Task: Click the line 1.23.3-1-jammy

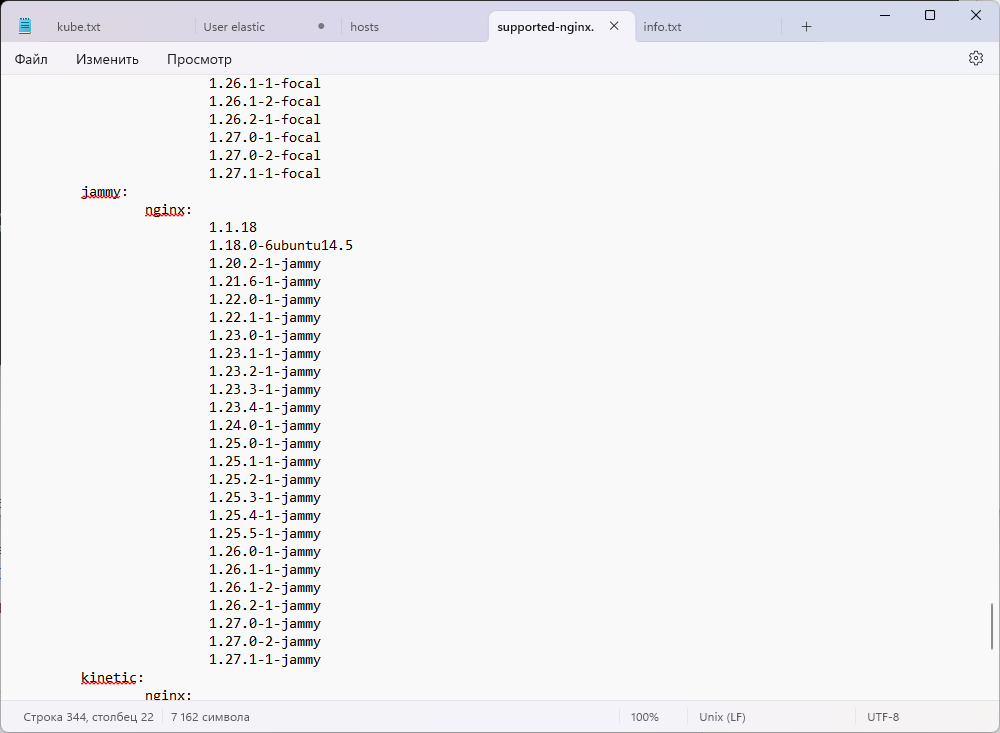Action: pos(265,389)
